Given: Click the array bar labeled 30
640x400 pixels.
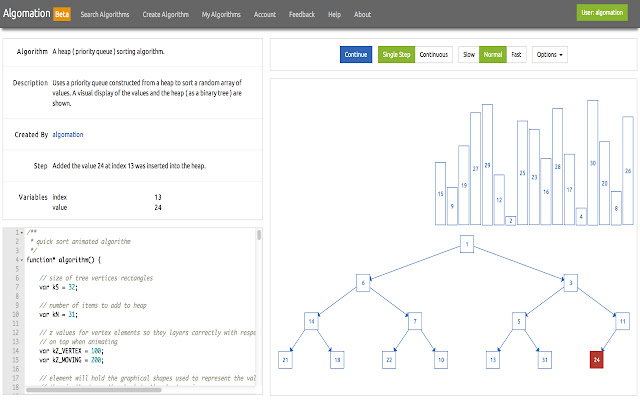Looking at the screenshot, I should coord(592,160).
